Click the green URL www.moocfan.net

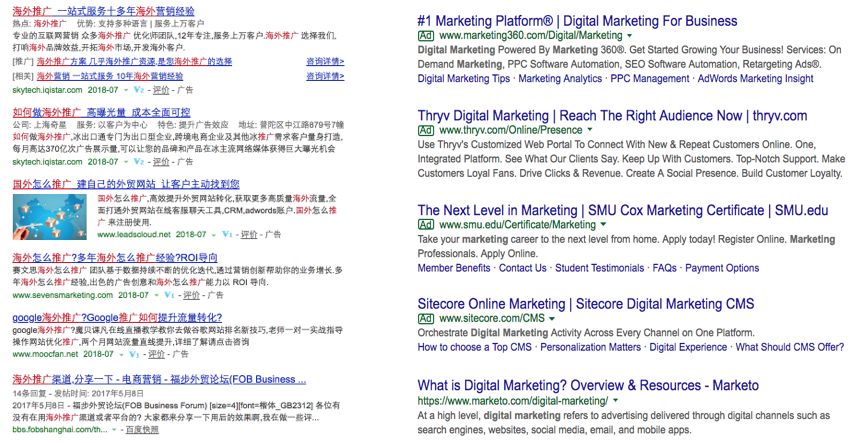(x=45, y=354)
